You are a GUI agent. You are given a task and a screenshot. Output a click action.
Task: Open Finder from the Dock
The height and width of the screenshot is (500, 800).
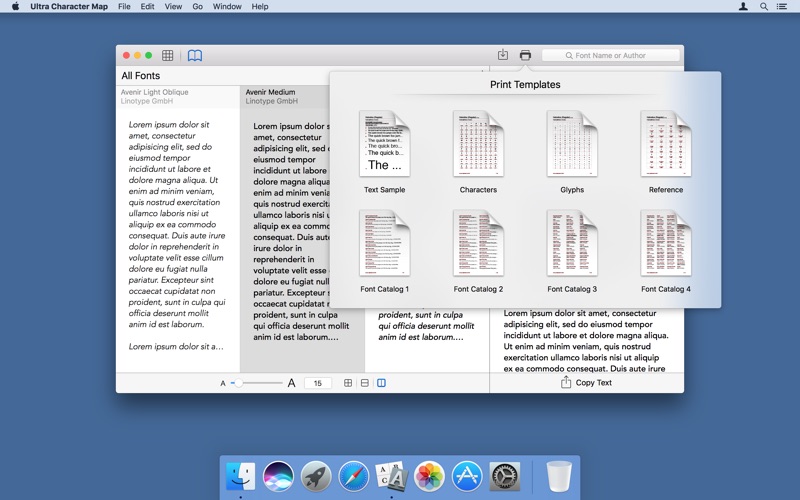coord(240,476)
